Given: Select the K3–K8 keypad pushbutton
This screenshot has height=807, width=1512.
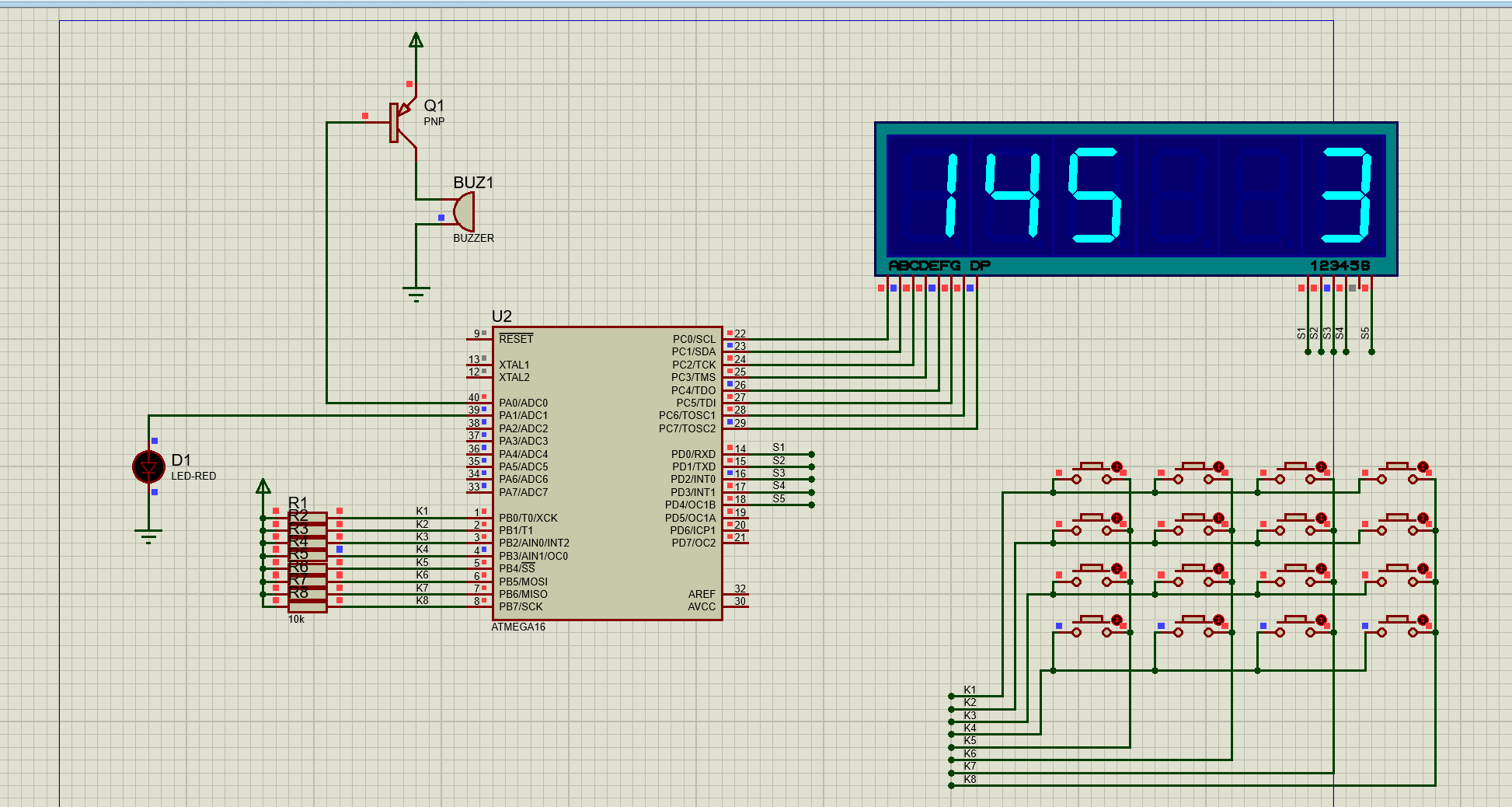Looking at the screenshot, I should (1398, 575).
